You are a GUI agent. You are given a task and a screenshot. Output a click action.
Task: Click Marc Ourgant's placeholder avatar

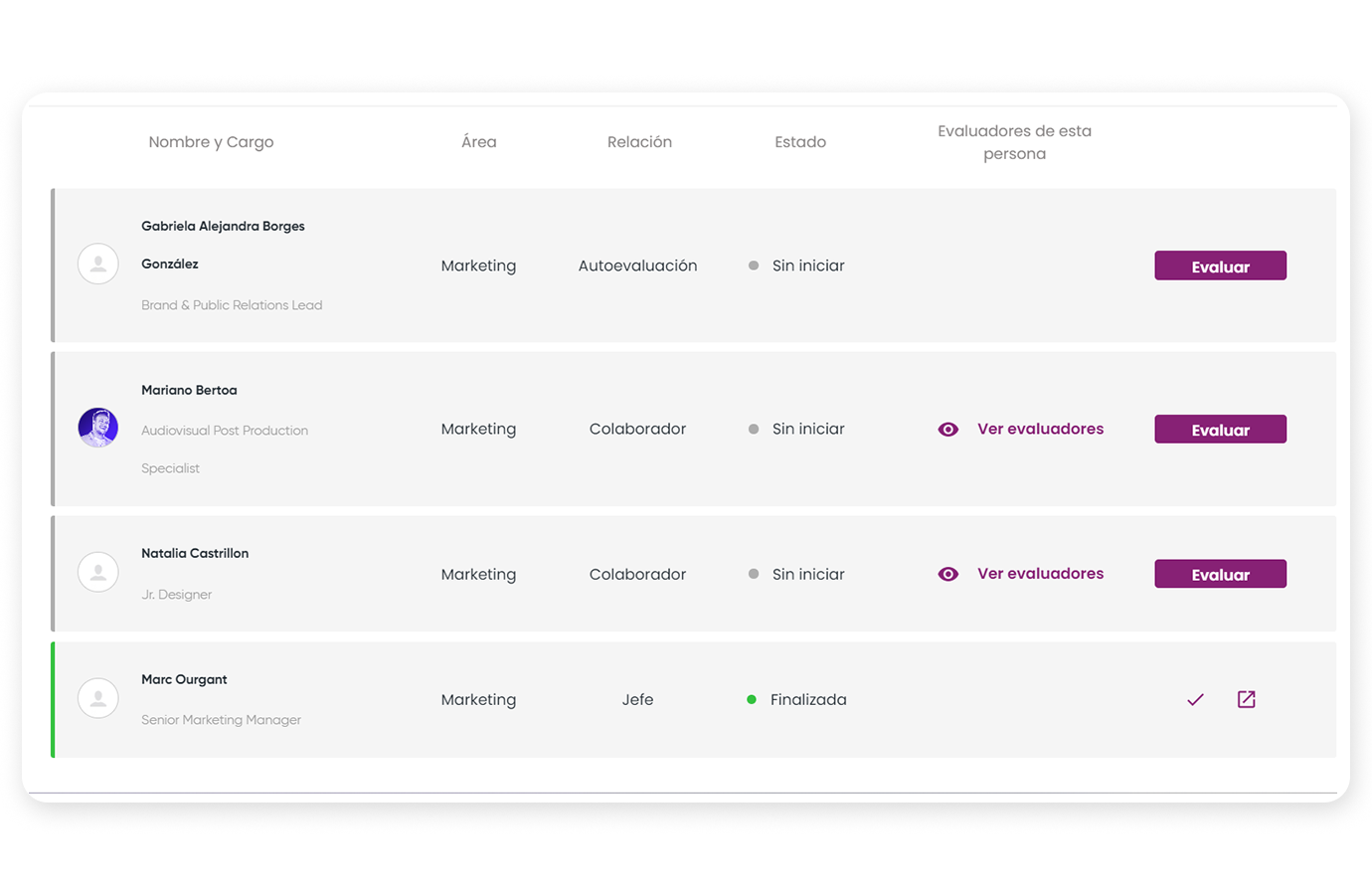[x=98, y=699]
